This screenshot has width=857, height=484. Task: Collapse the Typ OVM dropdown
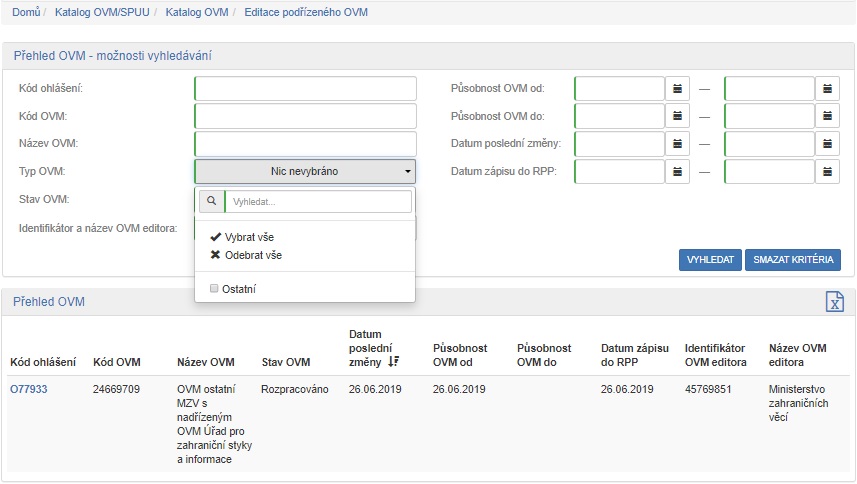coord(304,172)
